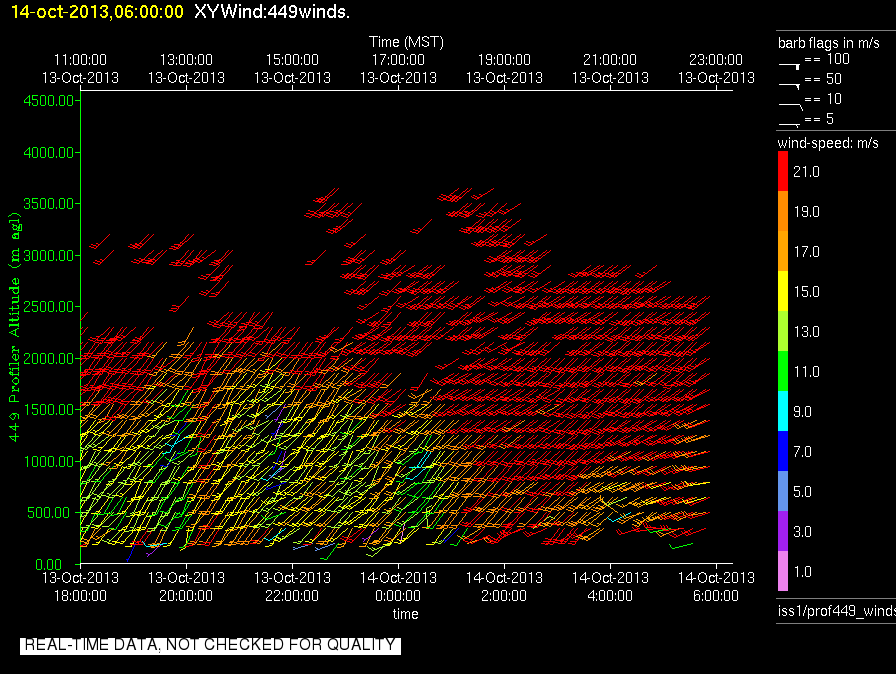Screen dimensions: 896x674
Task: Click the 50 m/s barb flag legend symbol
Action: coord(789,86)
